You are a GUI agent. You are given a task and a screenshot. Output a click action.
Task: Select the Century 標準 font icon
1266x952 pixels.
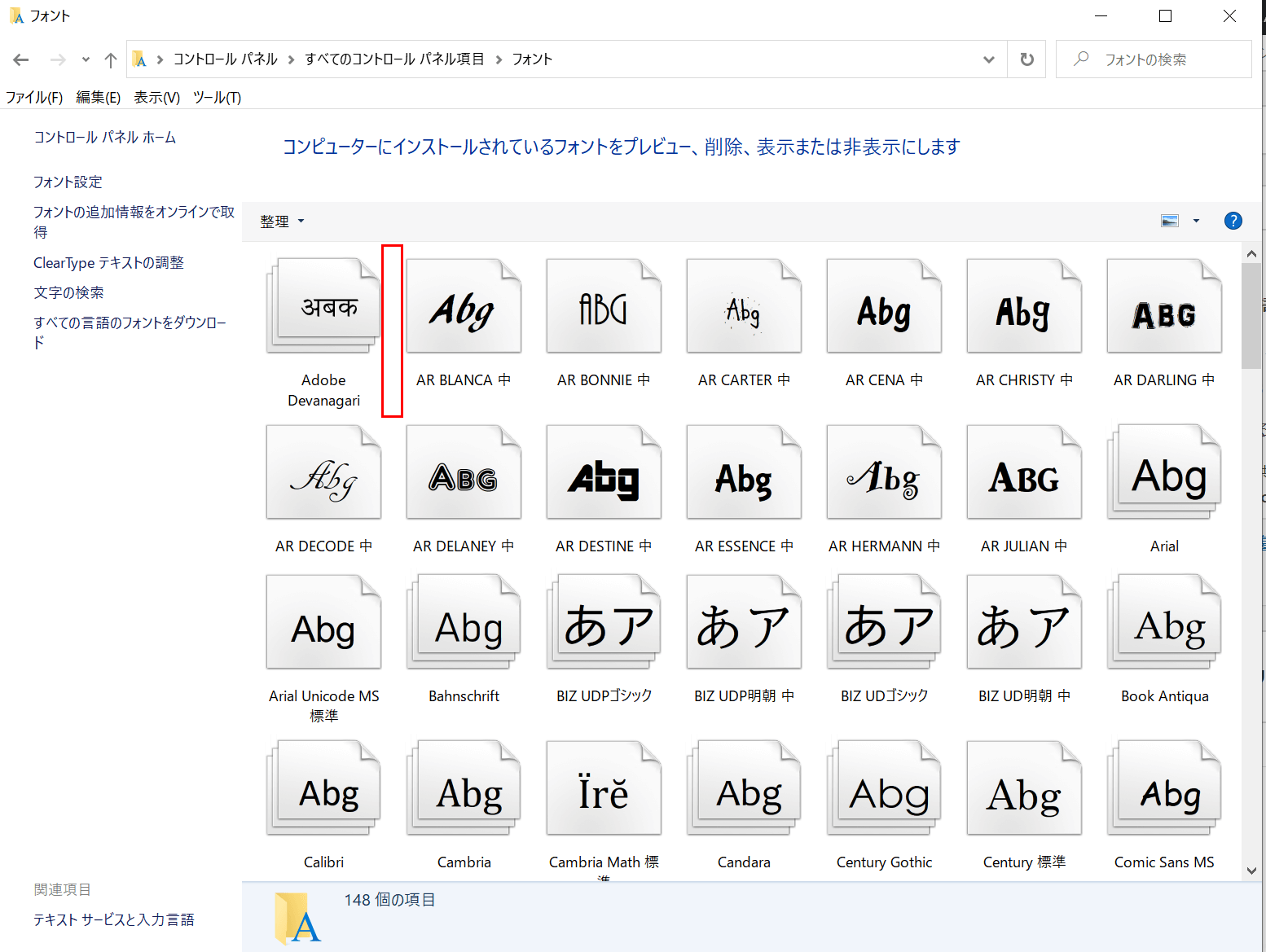point(1024,788)
